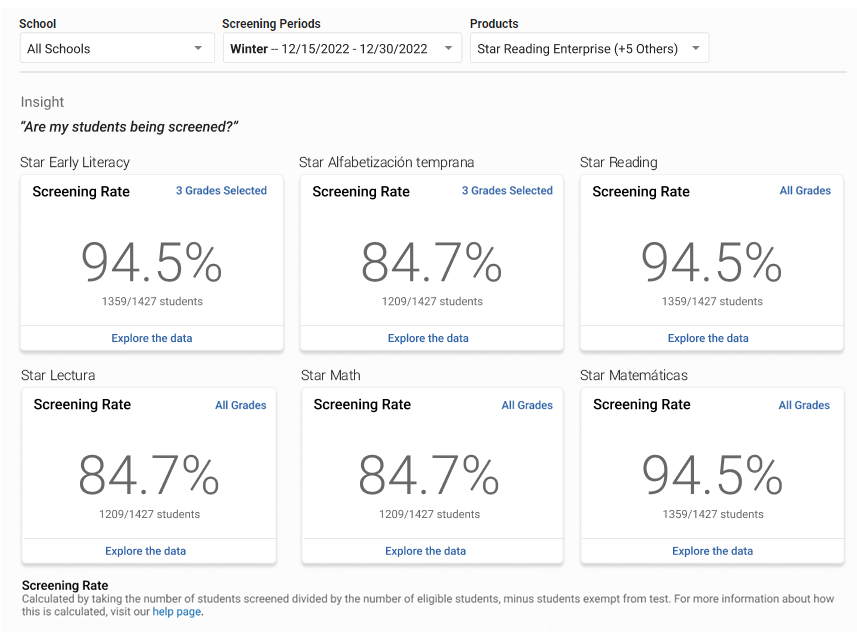The width and height of the screenshot is (857, 632).
Task: Open the Products selector arrow
Action: click(x=695, y=47)
